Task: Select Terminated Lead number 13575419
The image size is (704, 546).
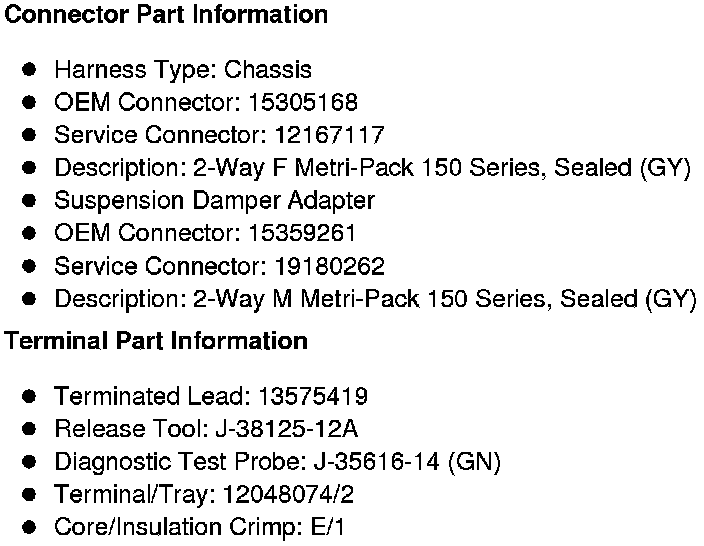Action: coord(312,396)
